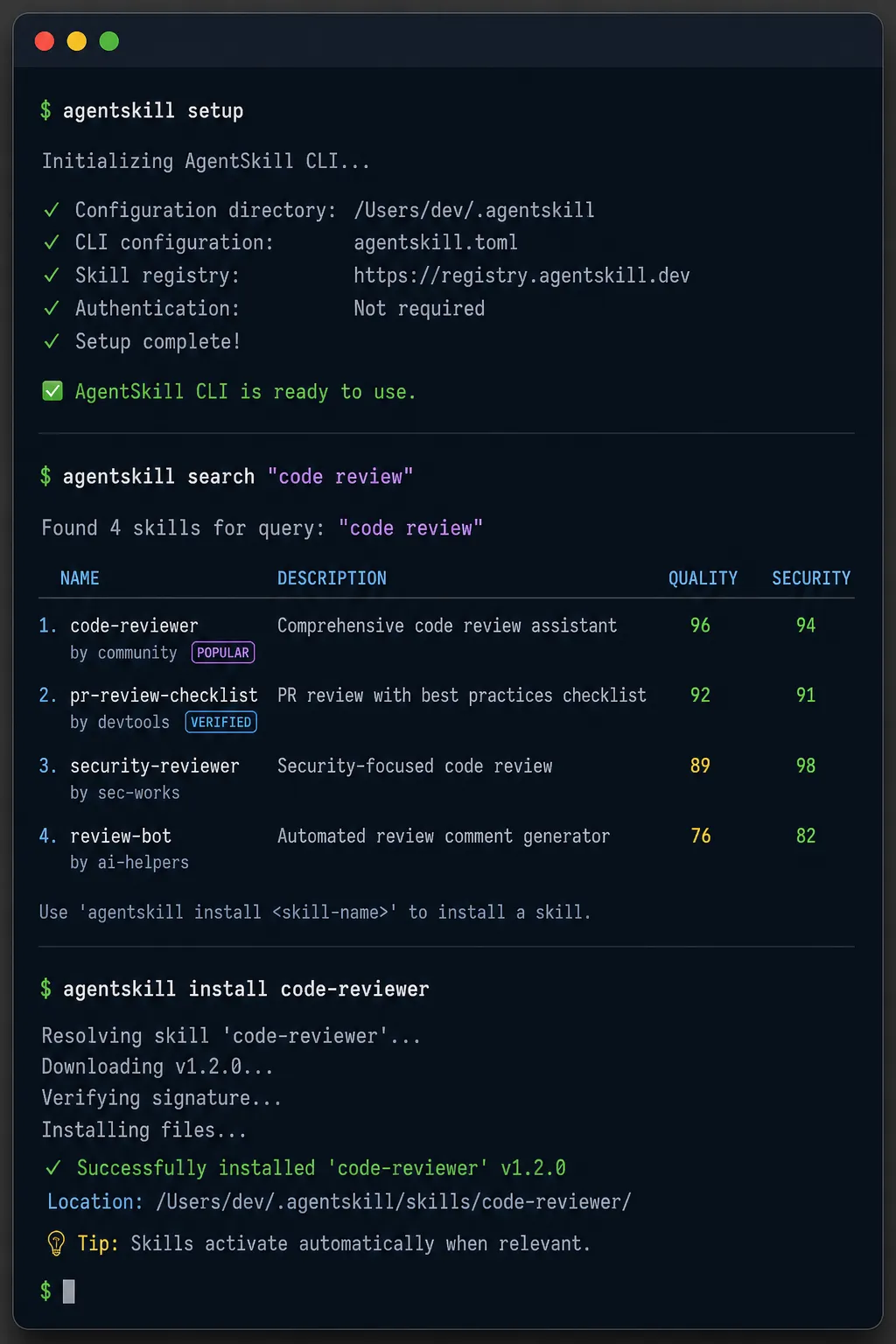Image resolution: width=896 pixels, height=1344 pixels.
Task: Click 'Installing files...' line
Action: [x=144, y=1130]
